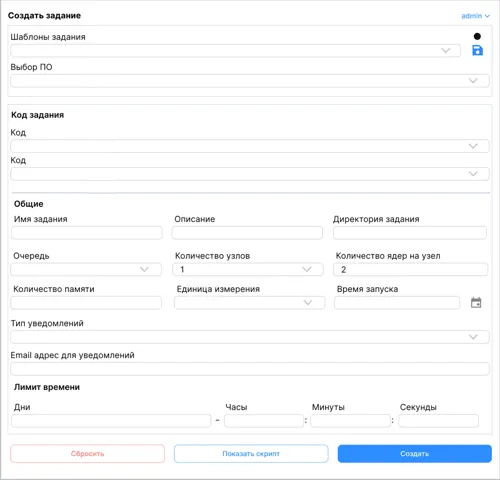Image resolution: width=500 pixels, height=480 pixels.
Task: Click into the Описание field
Action: point(247,233)
